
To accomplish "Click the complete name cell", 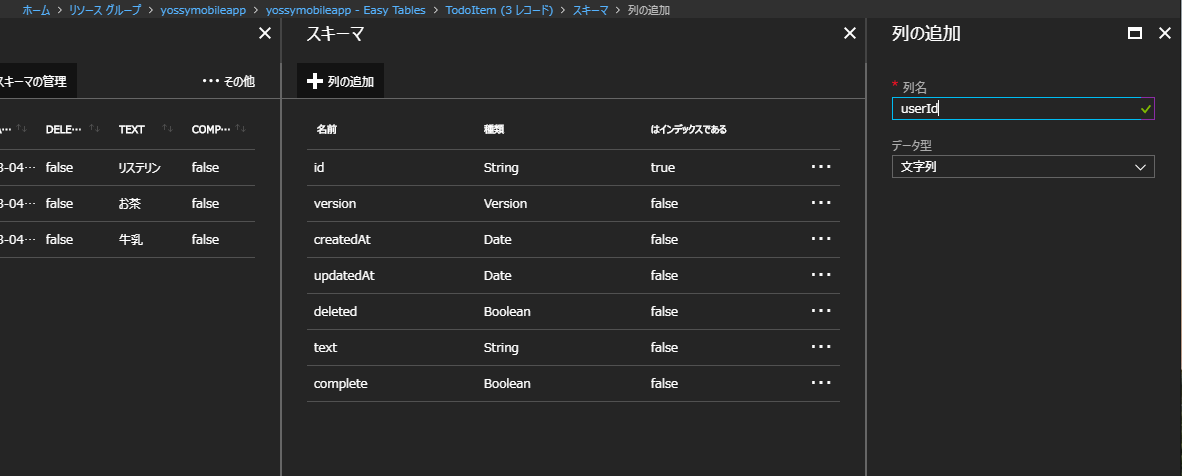I will (x=341, y=383).
